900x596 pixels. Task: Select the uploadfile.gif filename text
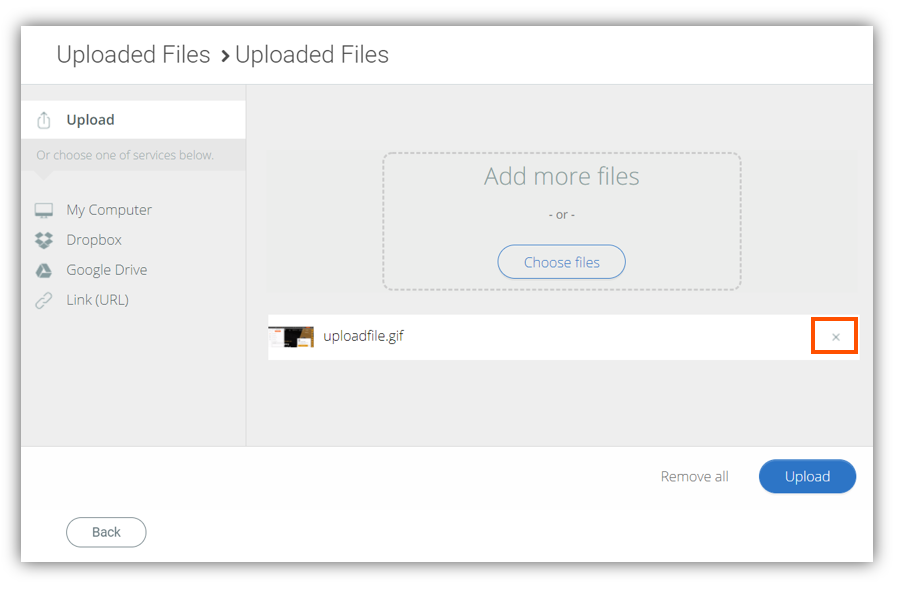[363, 336]
